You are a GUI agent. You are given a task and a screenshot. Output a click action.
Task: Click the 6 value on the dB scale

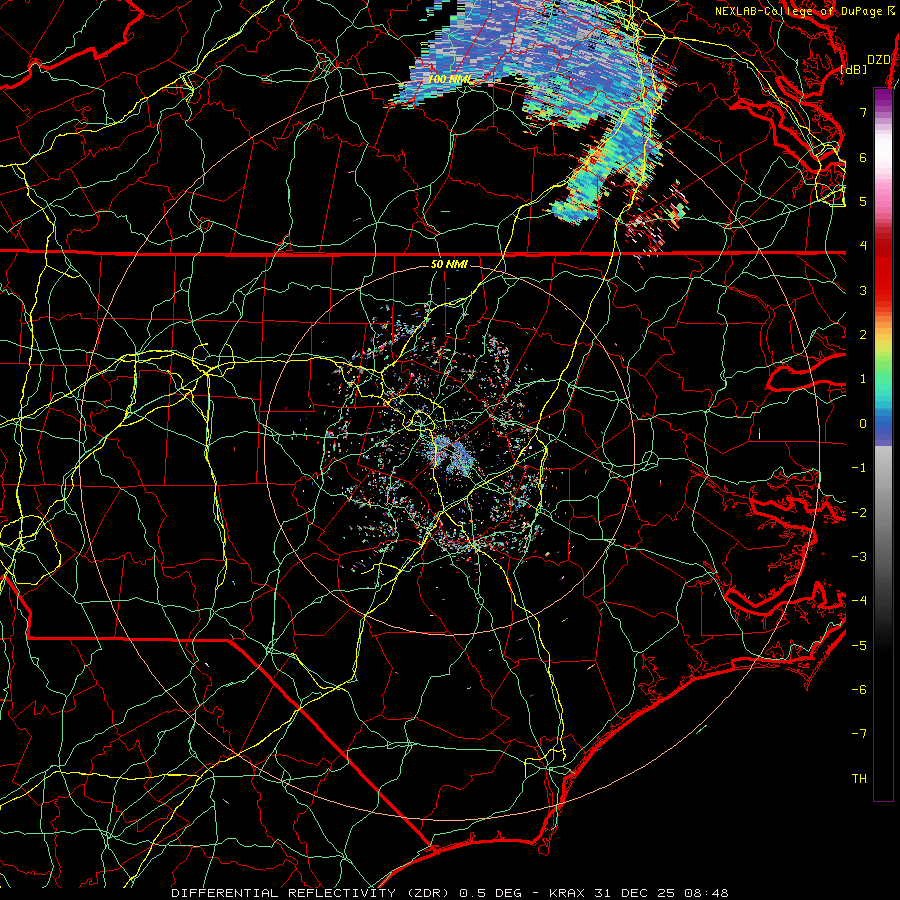point(863,157)
